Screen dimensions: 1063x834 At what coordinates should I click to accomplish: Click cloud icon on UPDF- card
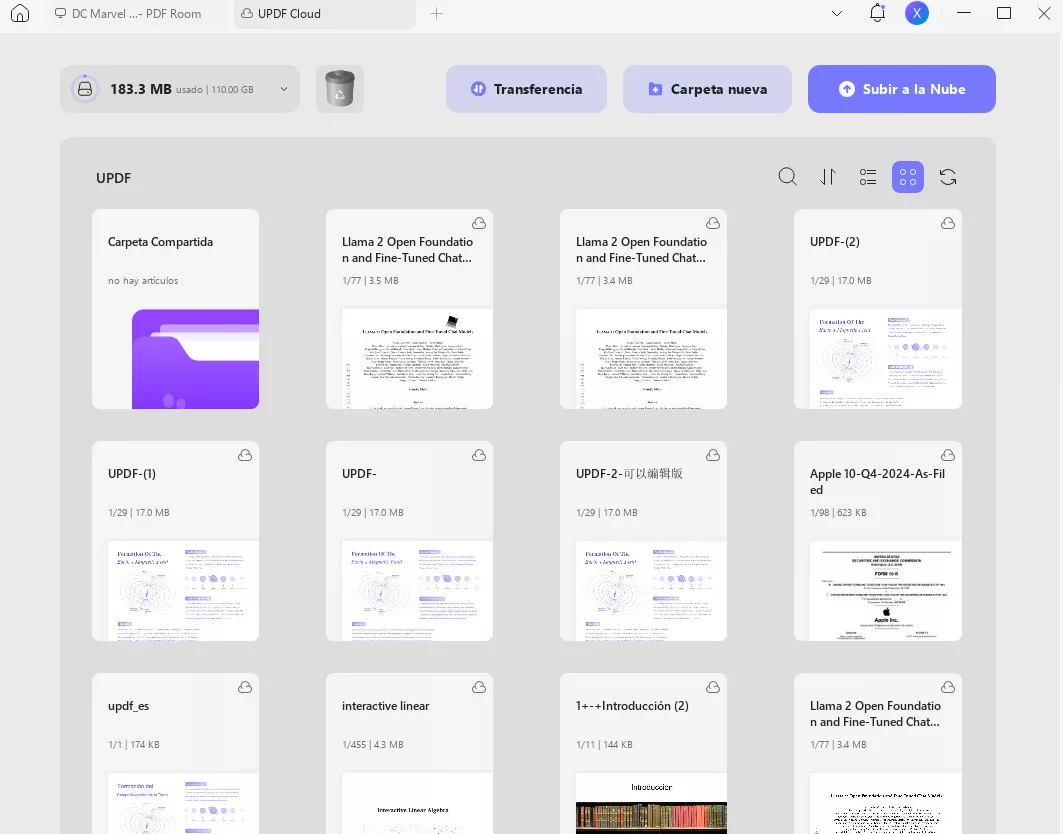pyautogui.click(x=479, y=455)
